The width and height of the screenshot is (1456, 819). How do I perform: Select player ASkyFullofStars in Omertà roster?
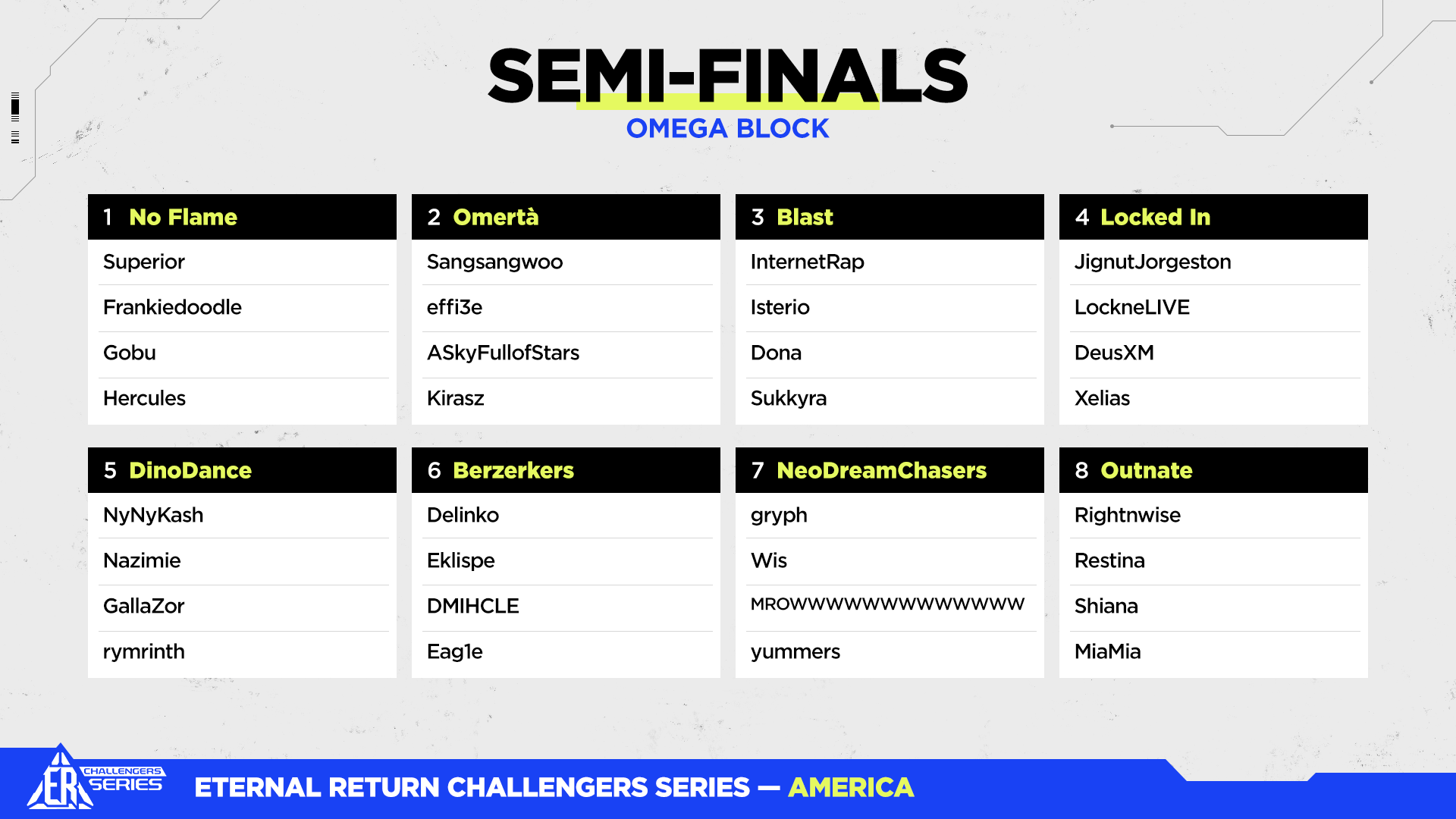[x=503, y=353]
